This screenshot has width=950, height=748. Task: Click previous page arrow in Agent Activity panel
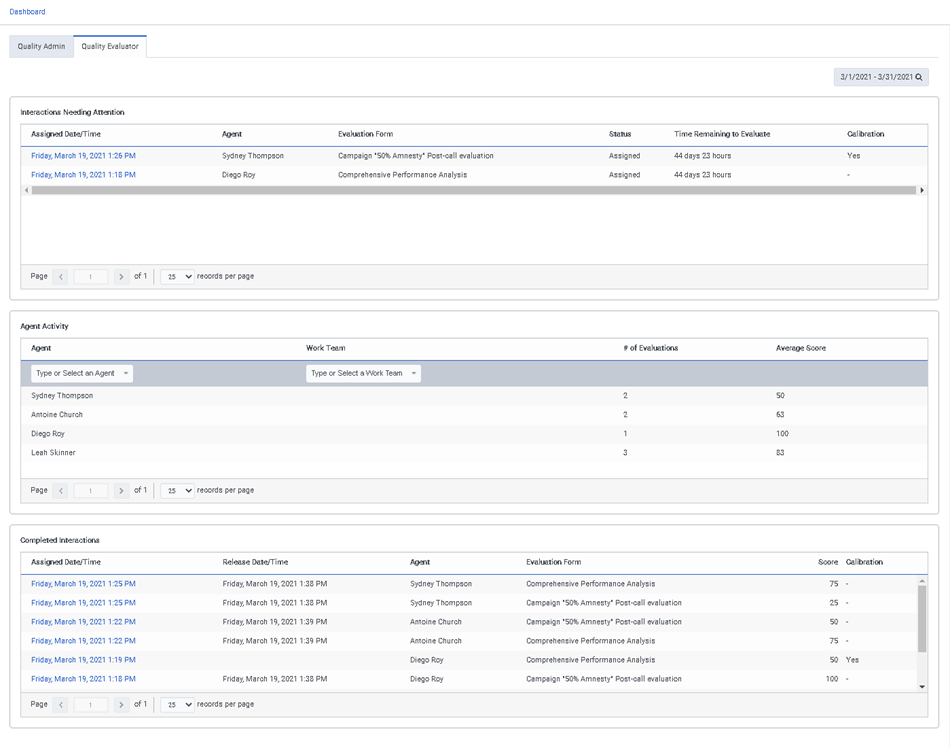[59, 490]
